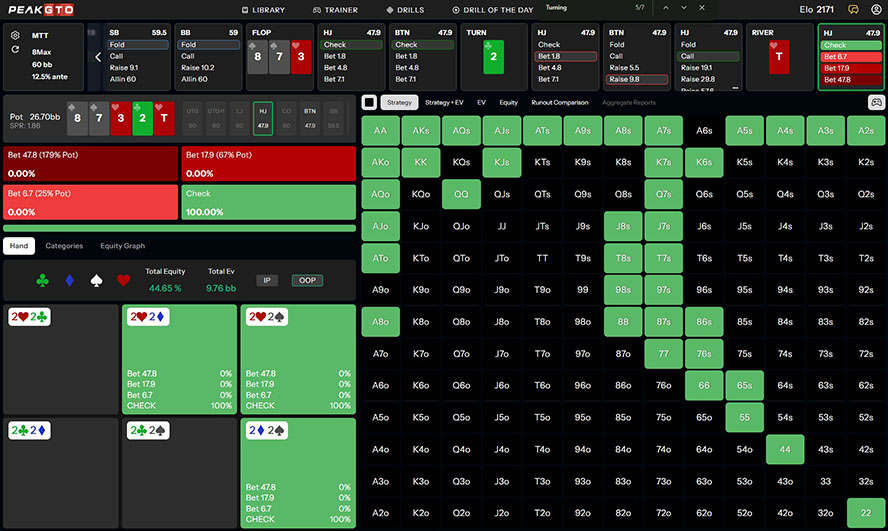Toggle the IP position button
This screenshot has width=888, height=531.
[x=268, y=281]
